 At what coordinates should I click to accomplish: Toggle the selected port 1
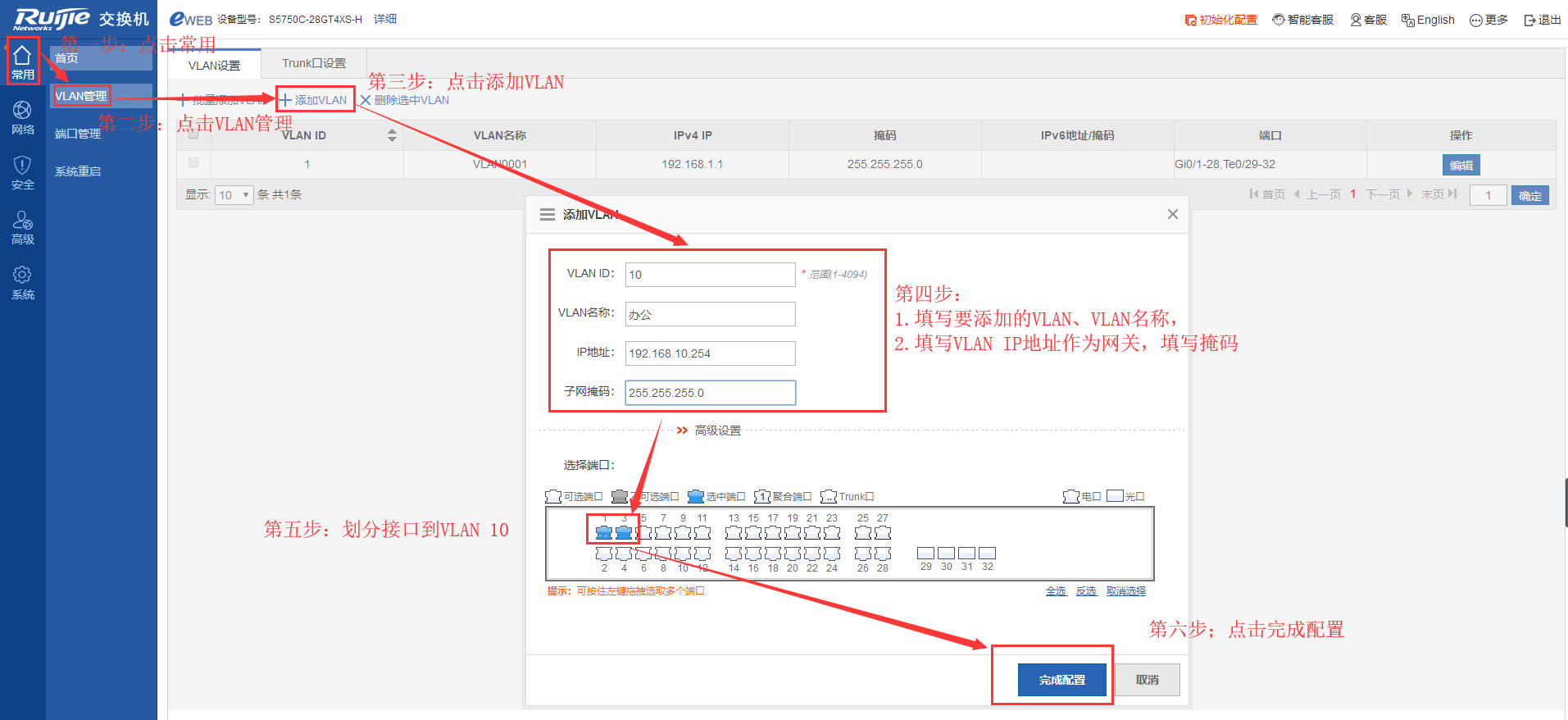coord(604,533)
